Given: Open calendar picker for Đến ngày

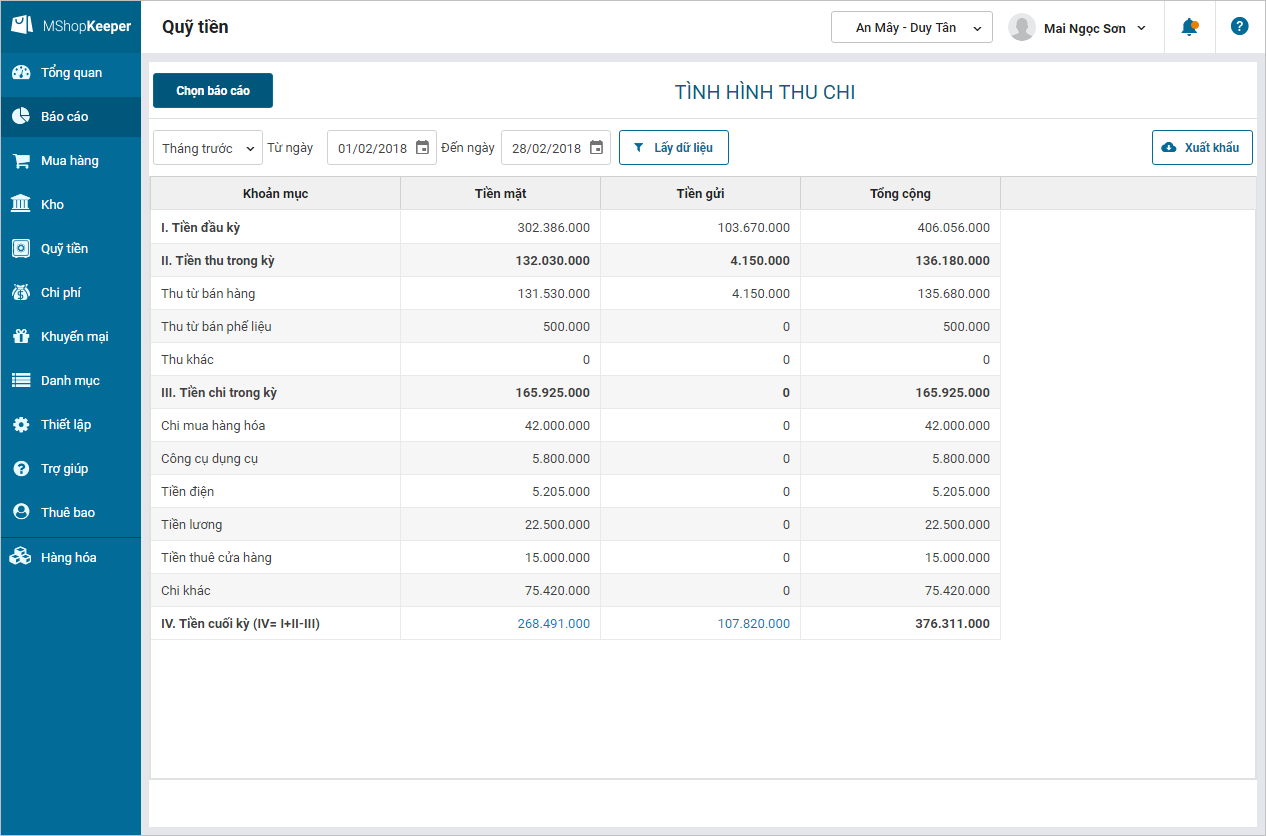Looking at the screenshot, I should pos(596,148).
